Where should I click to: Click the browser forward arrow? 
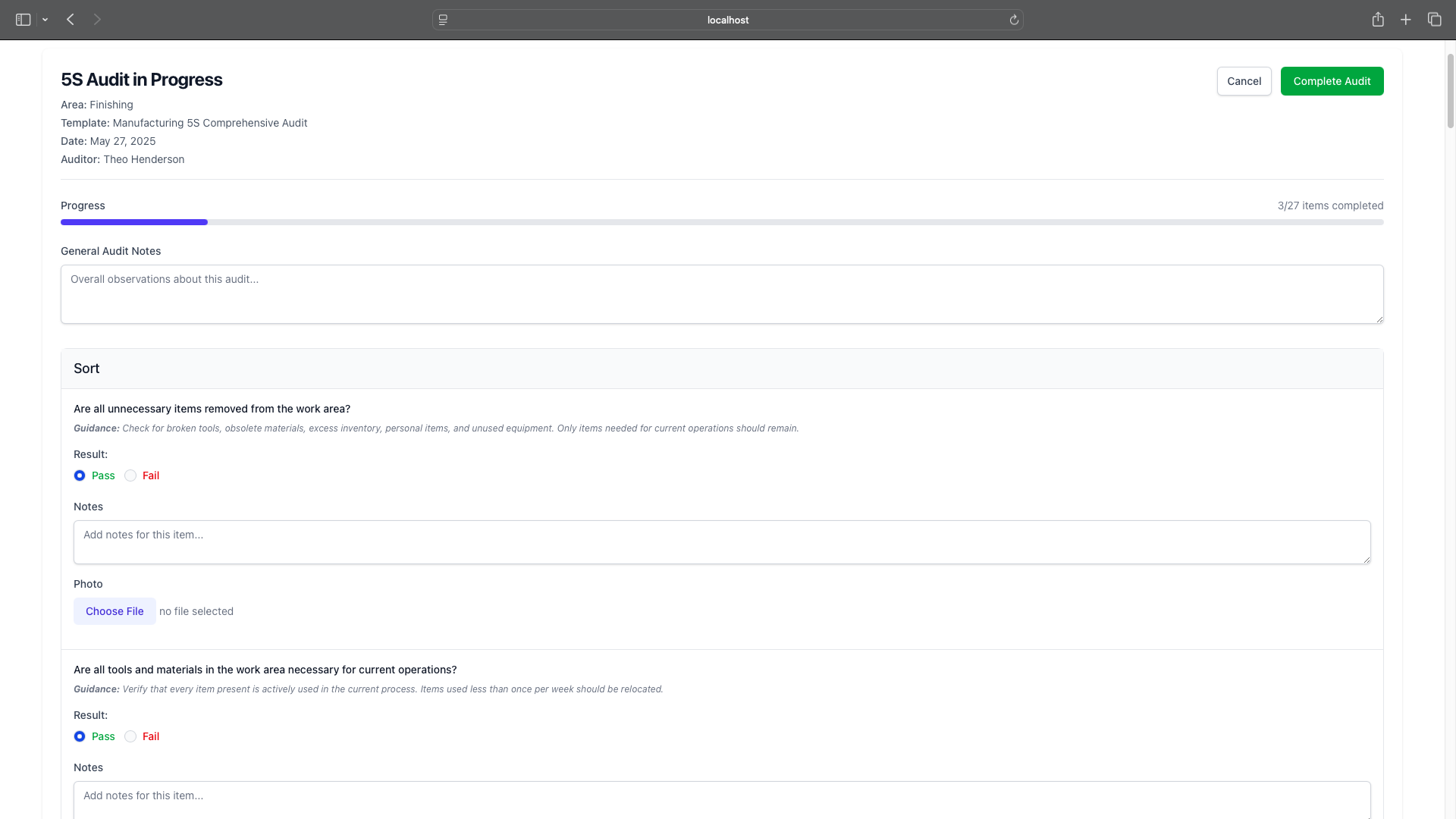click(97, 20)
